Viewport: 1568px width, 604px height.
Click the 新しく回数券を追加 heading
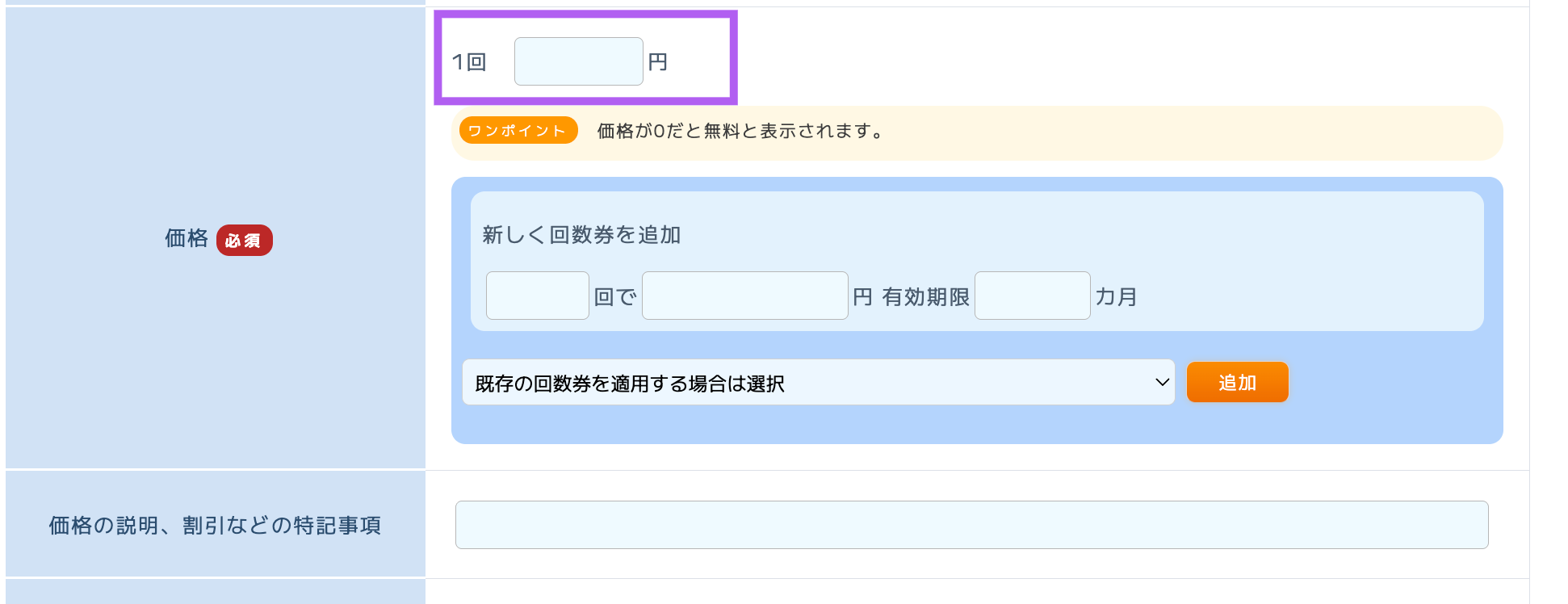(581, 235)
